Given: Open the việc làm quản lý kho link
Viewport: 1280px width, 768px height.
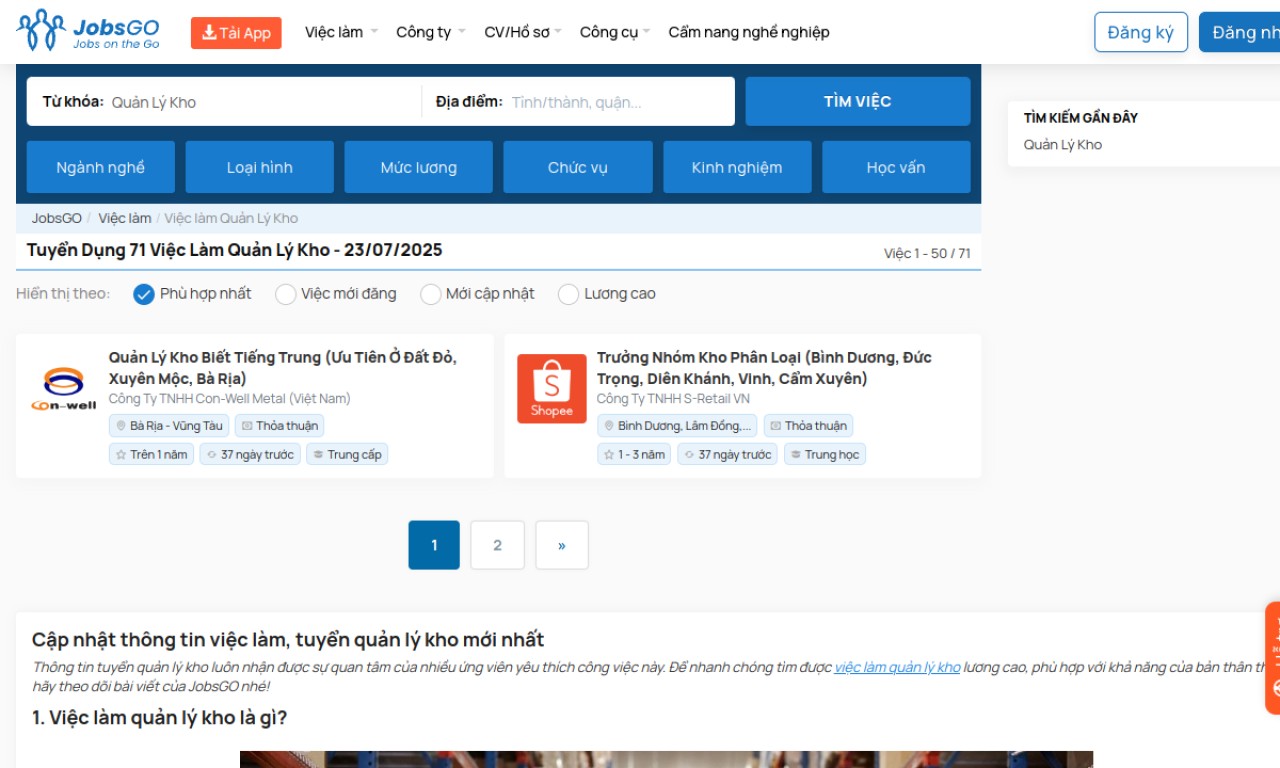Looking at the screenshot, I should [x=897, y=667].
